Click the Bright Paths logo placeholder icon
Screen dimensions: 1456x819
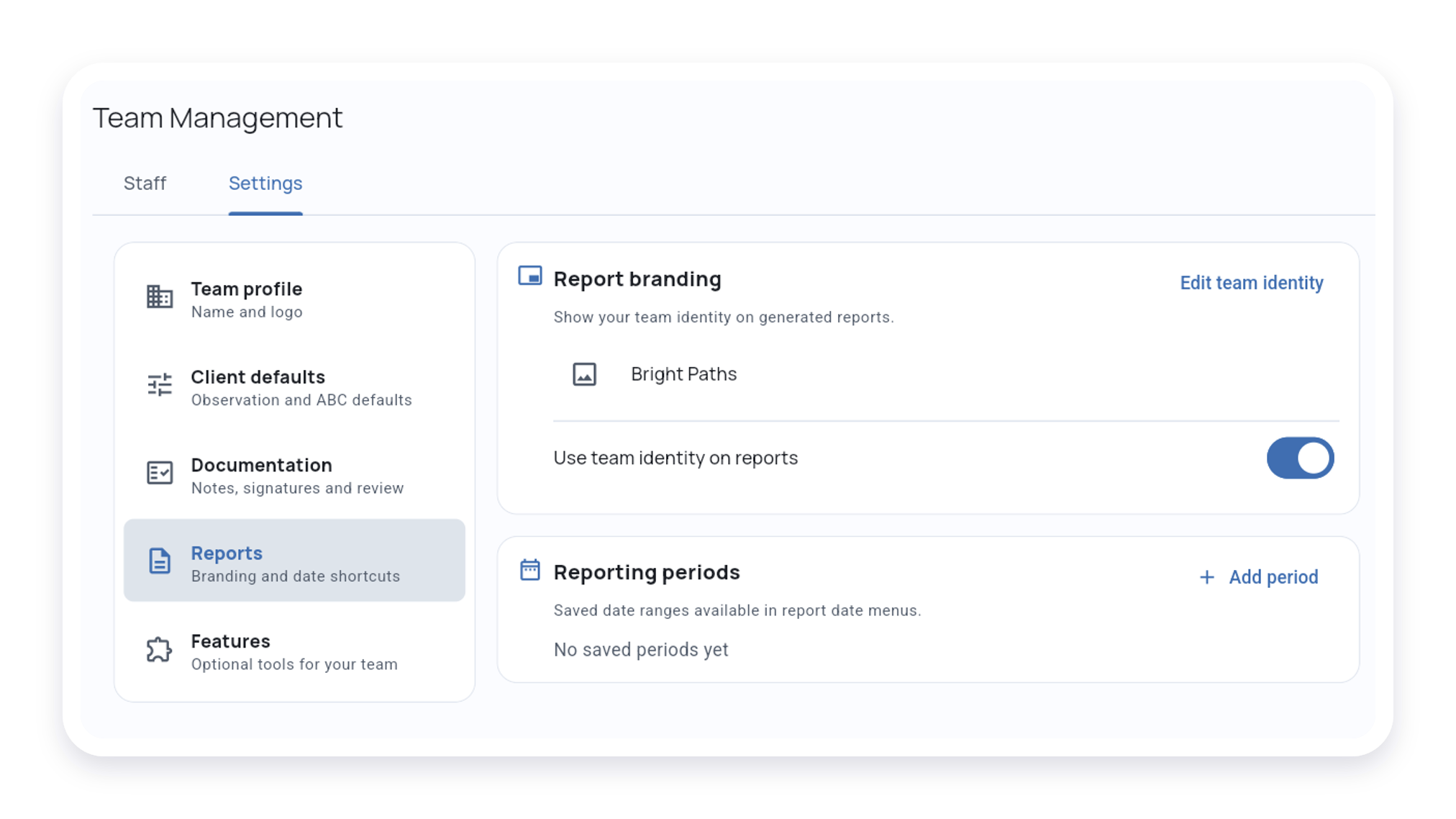click(584, 374)
